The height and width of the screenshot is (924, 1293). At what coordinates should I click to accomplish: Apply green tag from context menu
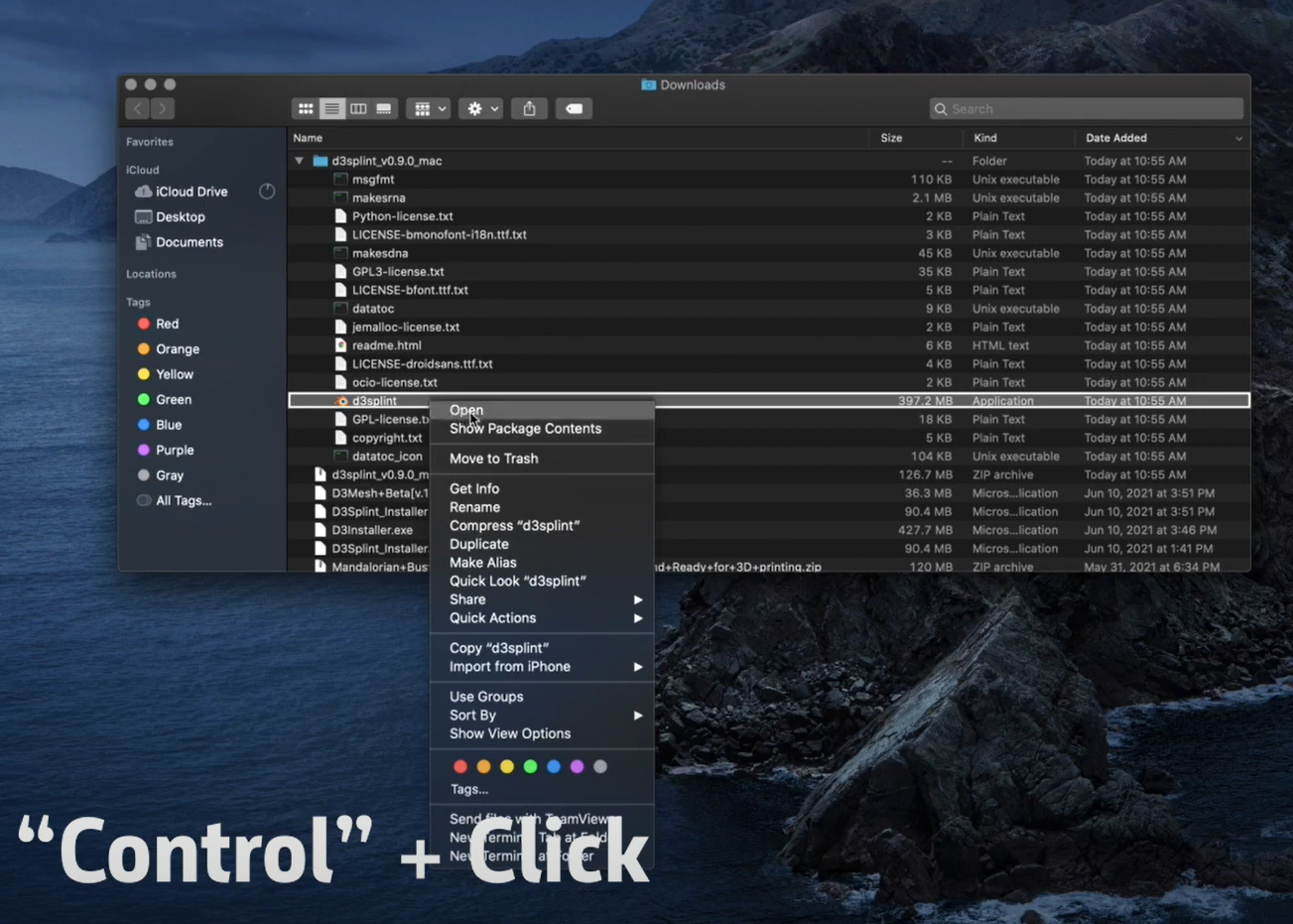click(x=530, y=766)
